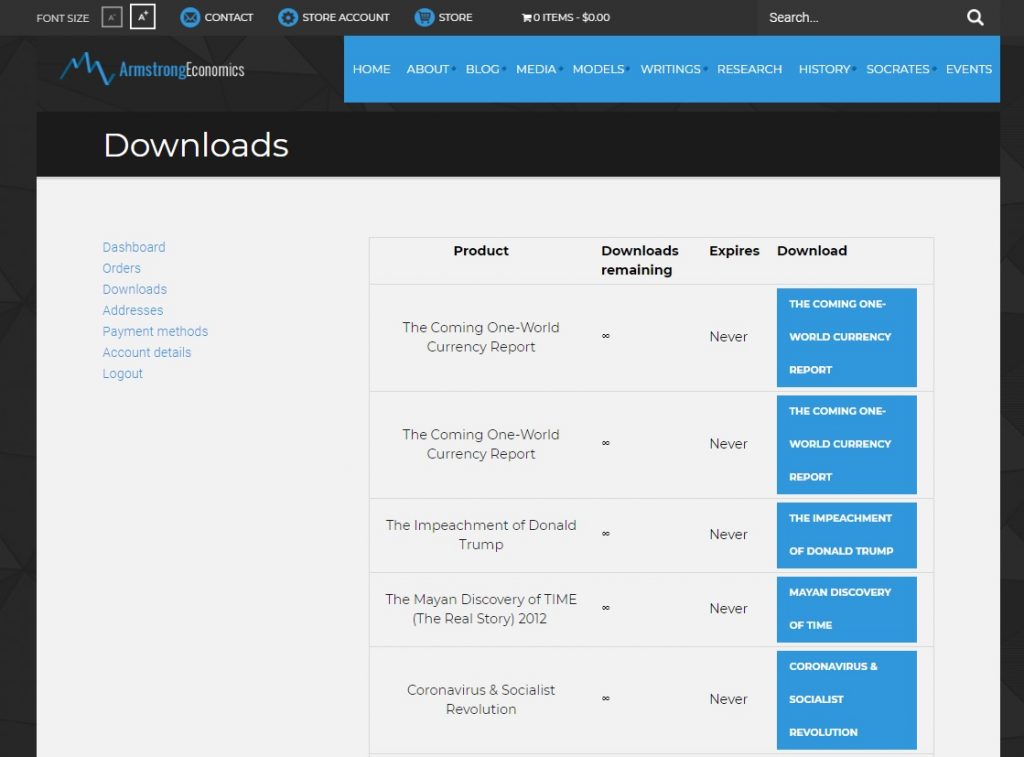Open the cart showing 0 items
Screen dimensions: 1024x757
566,18
